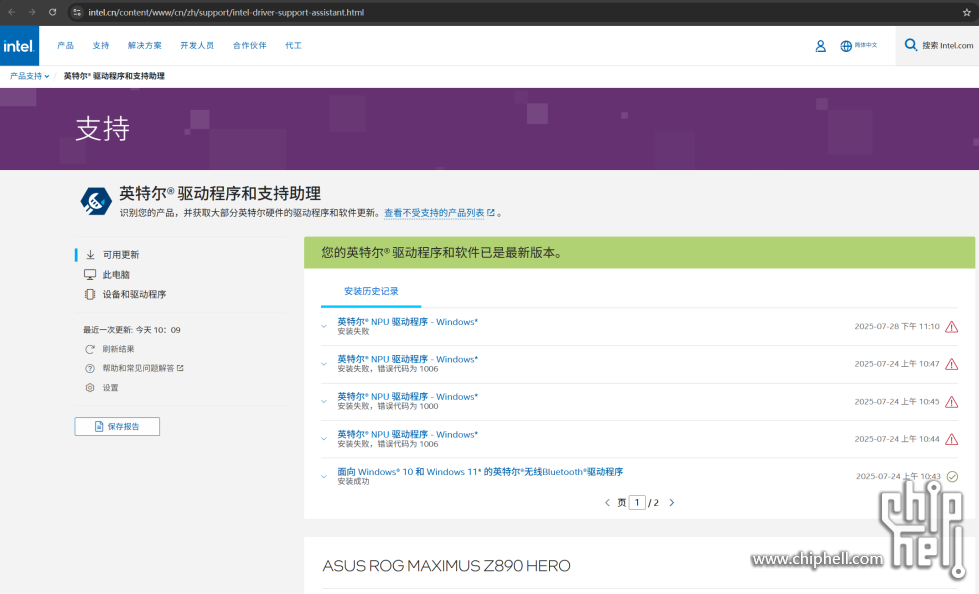This screenshot has width=979, height=594.
Task: Click the 搜索 Intel.com search box
Action: coord(938,46)
